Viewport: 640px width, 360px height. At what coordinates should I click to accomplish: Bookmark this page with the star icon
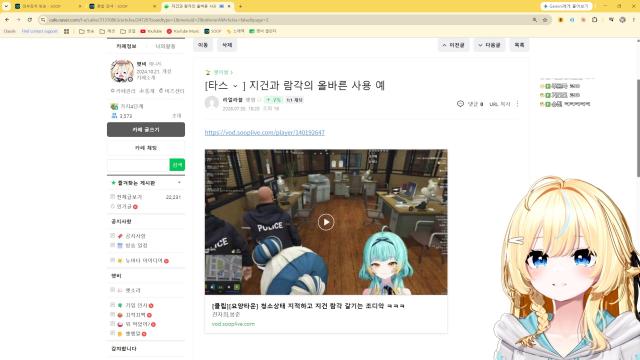(545, 20)
